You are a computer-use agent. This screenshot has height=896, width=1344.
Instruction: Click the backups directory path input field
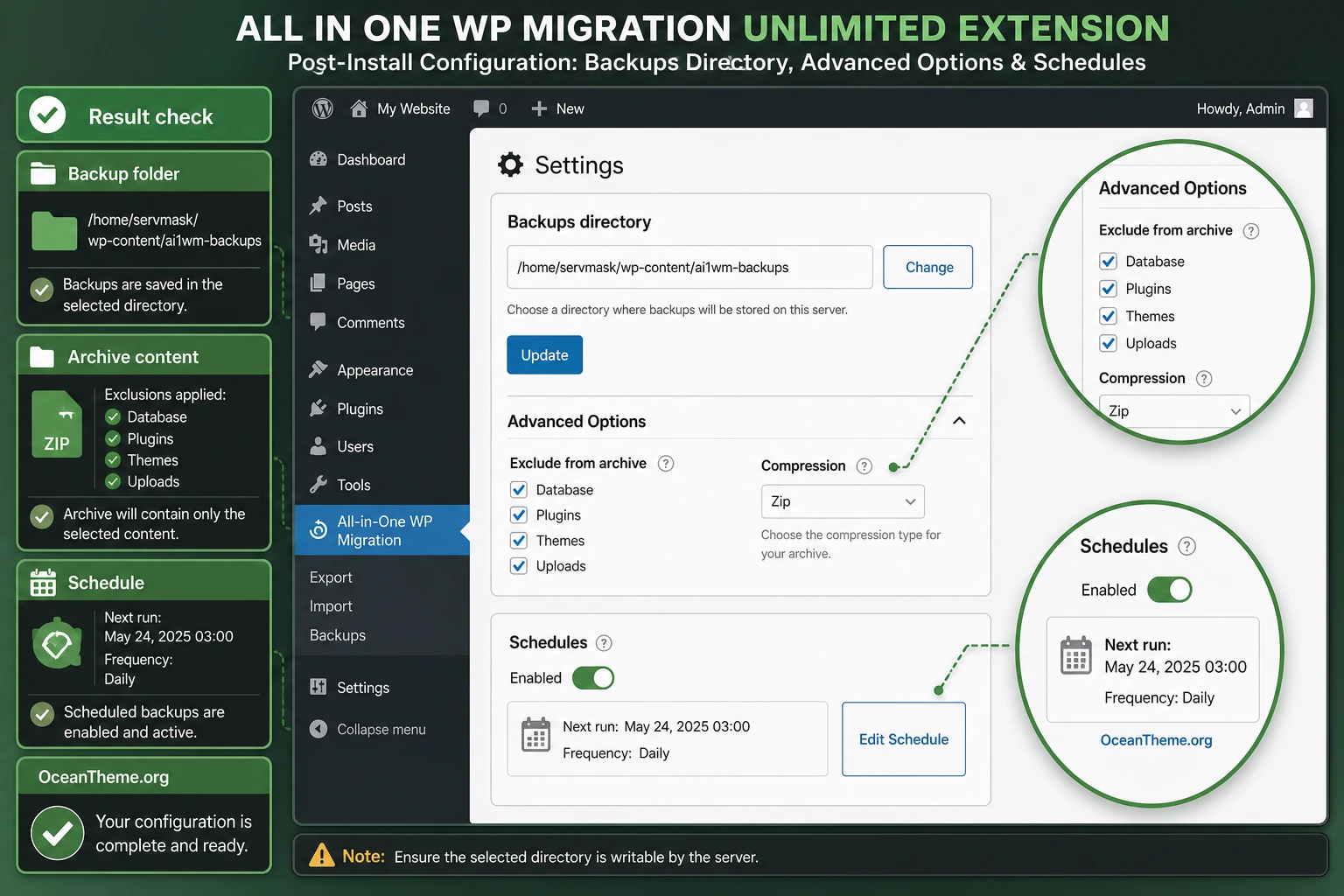point(690,267)
